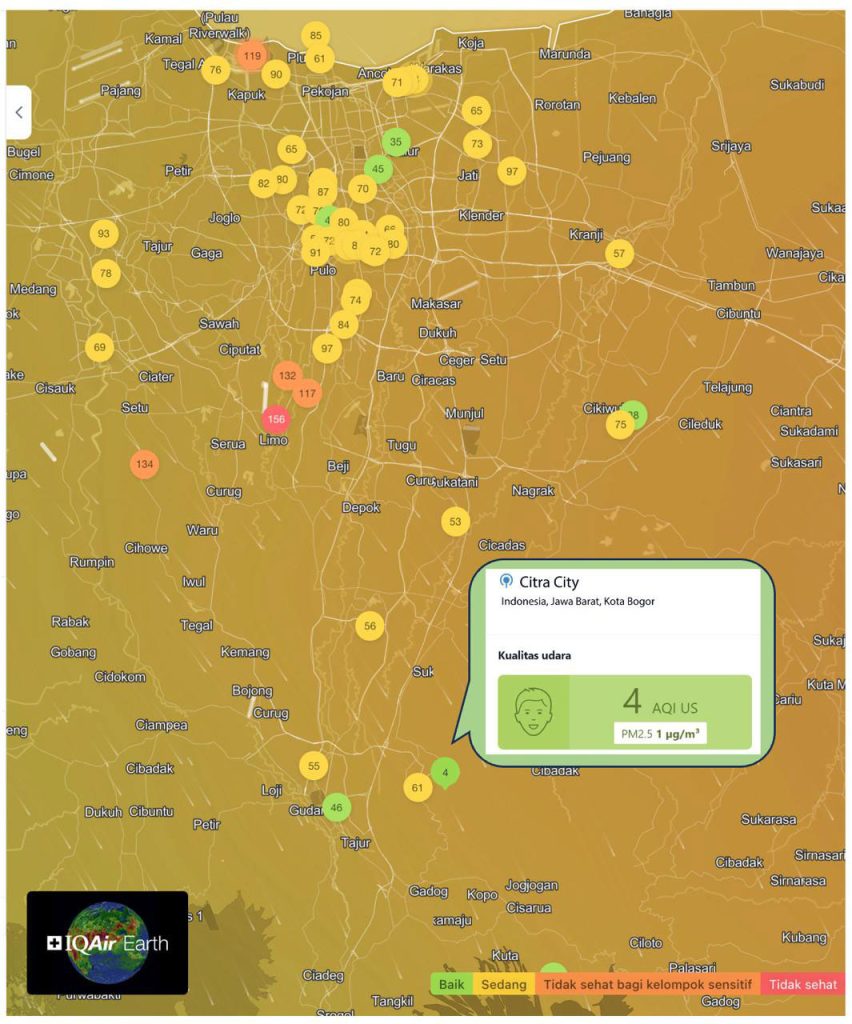Select the yellow 93 AQI marker

(104, 234)
